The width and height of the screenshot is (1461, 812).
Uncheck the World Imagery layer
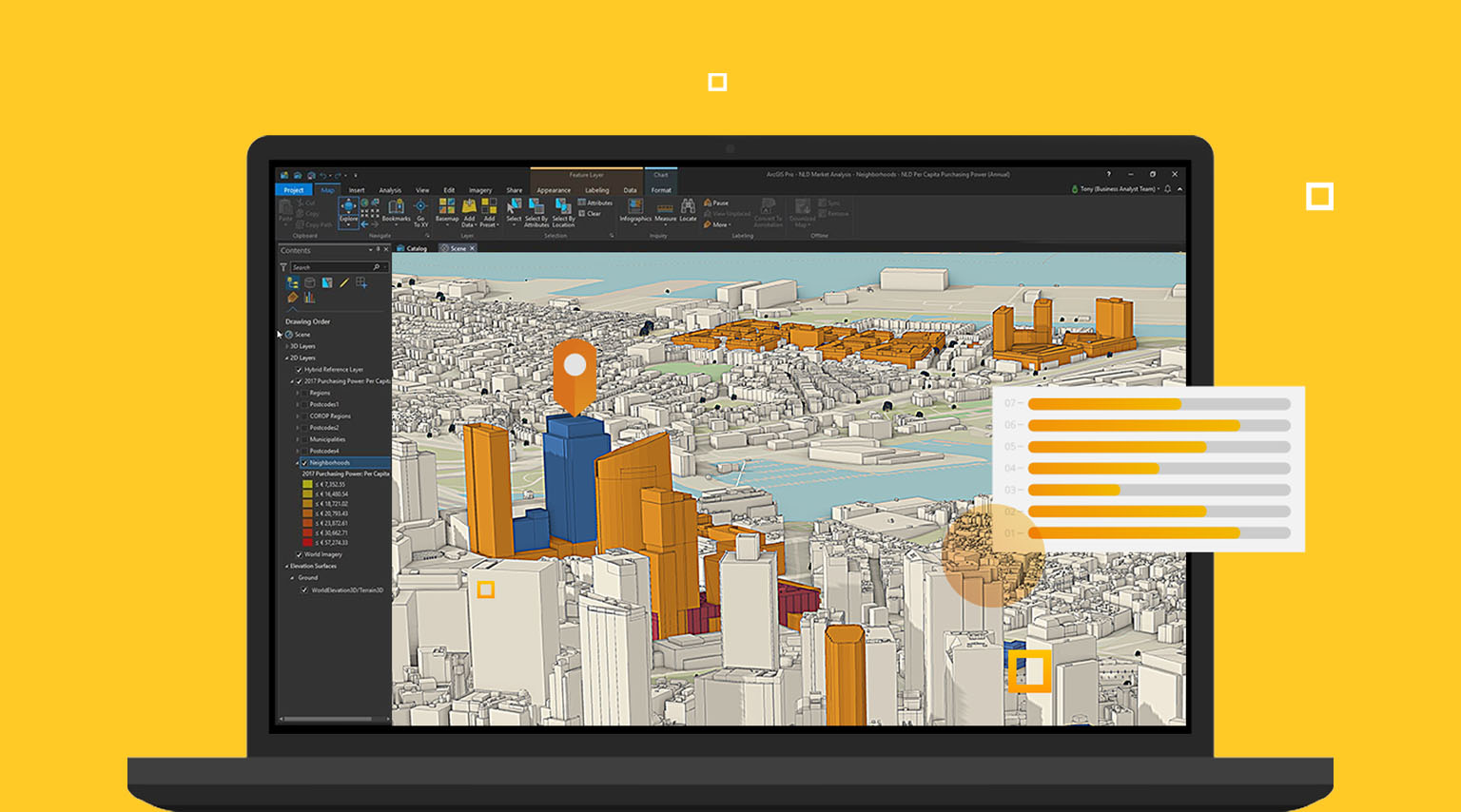click(299, 553)
